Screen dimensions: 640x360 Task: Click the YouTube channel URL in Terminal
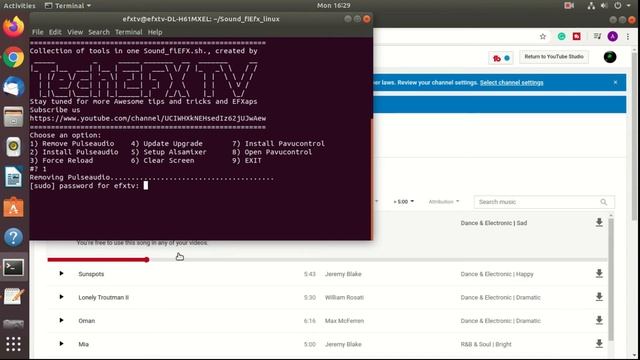tap(148, 118)
